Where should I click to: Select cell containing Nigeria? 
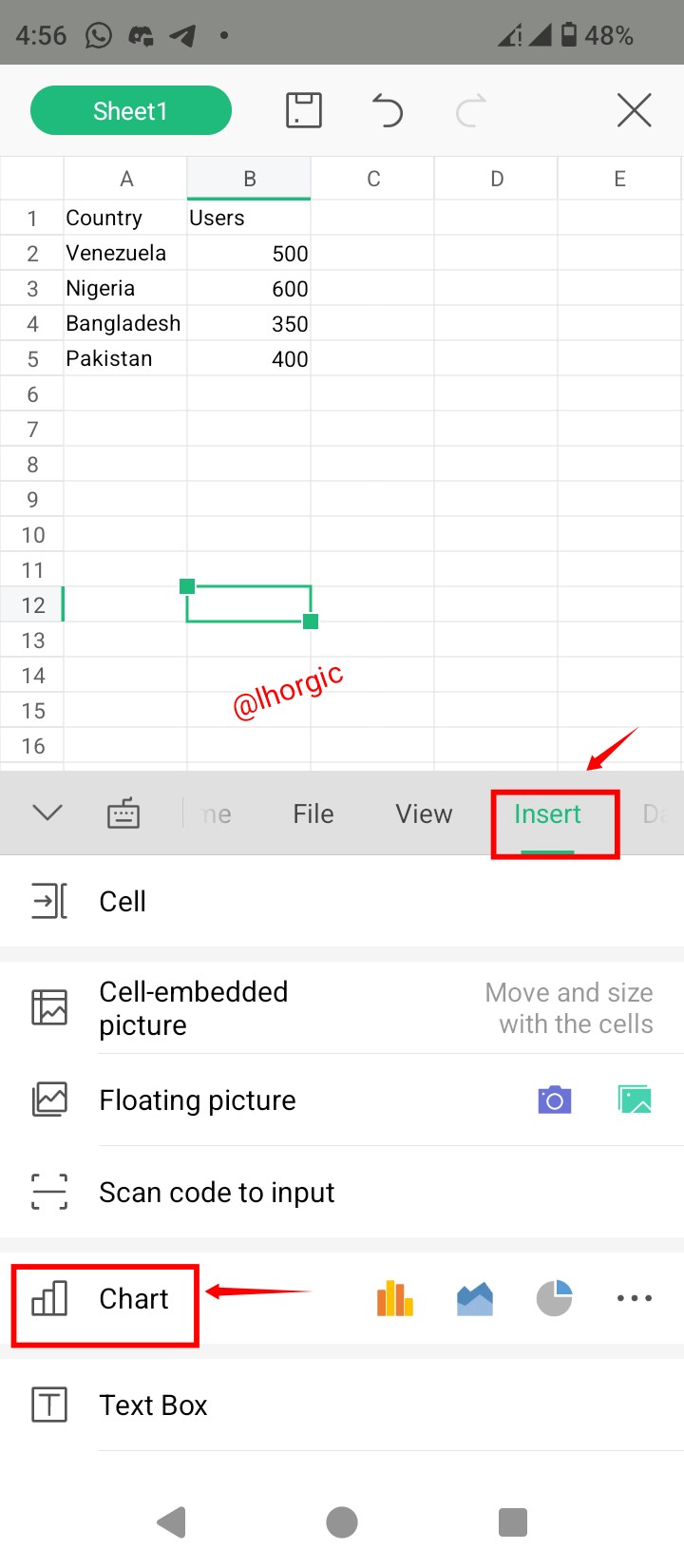[125, 288]
